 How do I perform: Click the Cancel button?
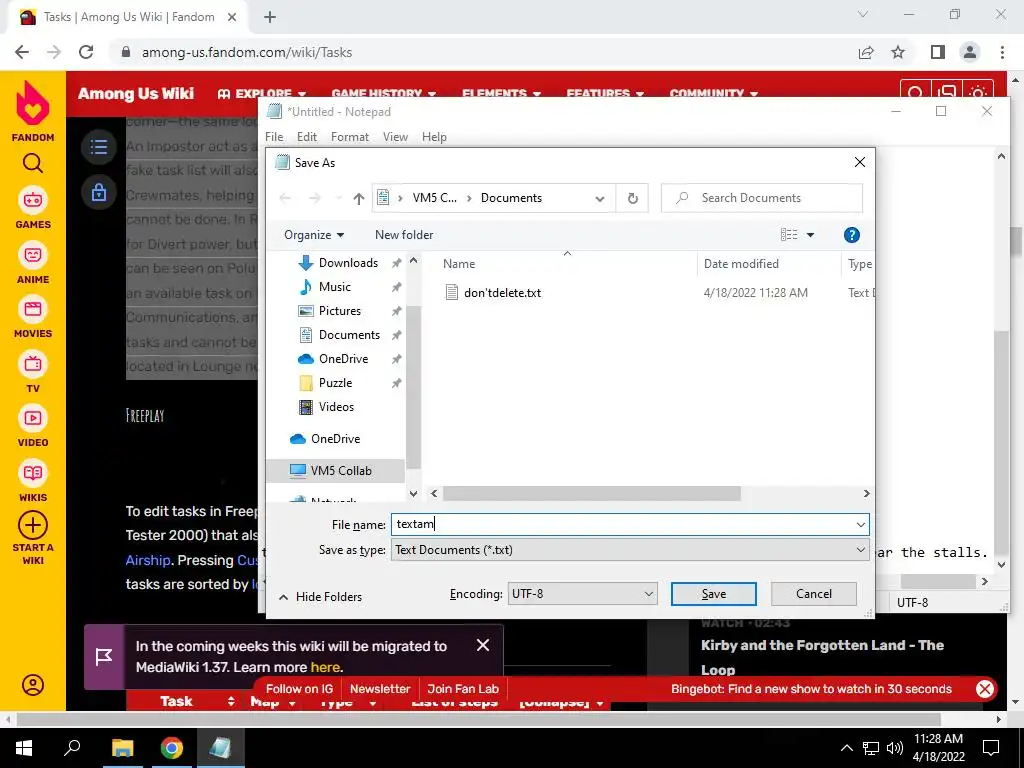[814, 594]
